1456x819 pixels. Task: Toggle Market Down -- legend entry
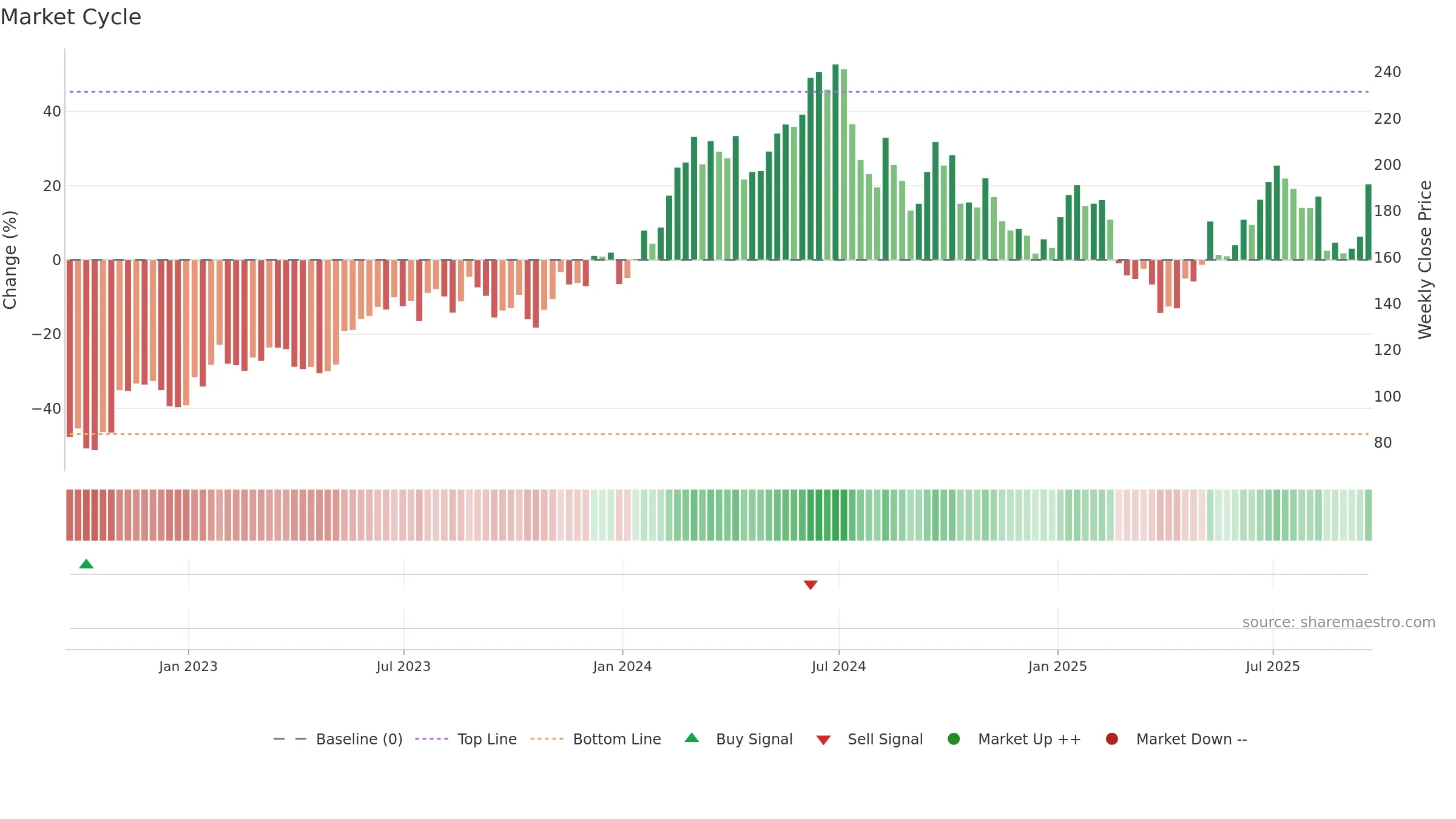click(x=1176, y=739)
